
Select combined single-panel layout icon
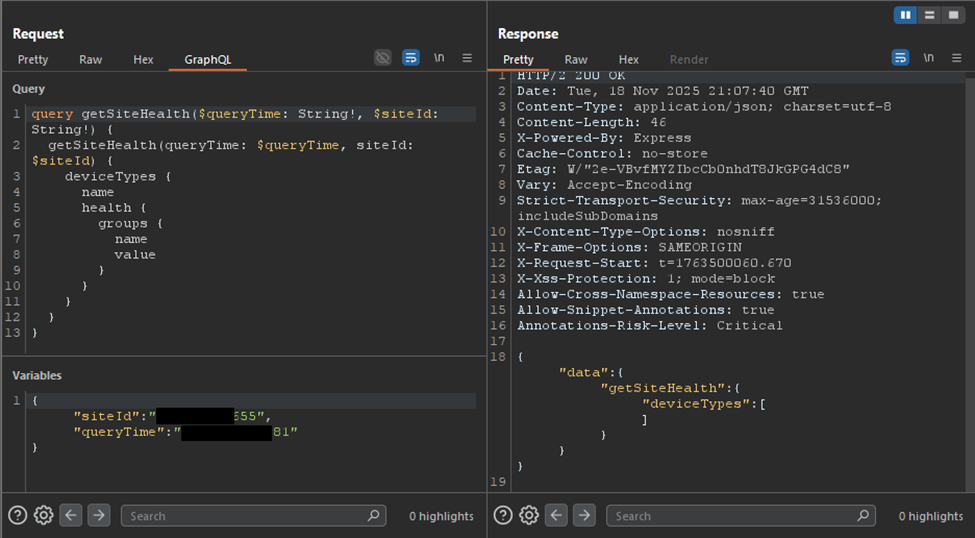953,15
